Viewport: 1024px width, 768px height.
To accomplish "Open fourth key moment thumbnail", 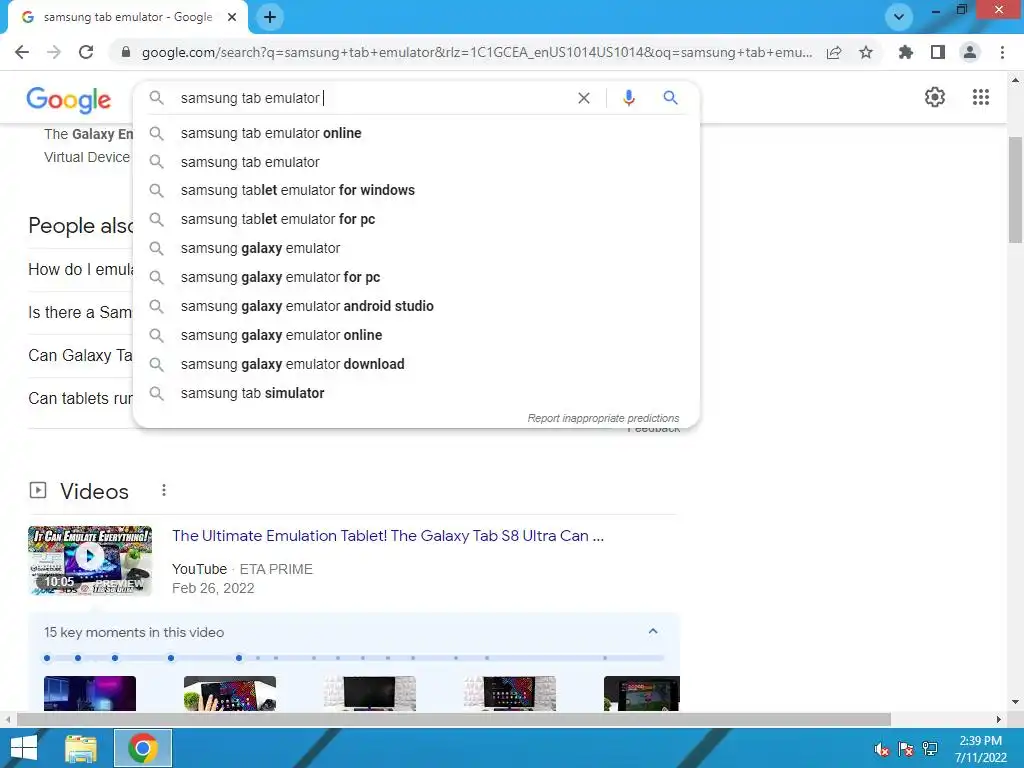I will tap(509, 694).
